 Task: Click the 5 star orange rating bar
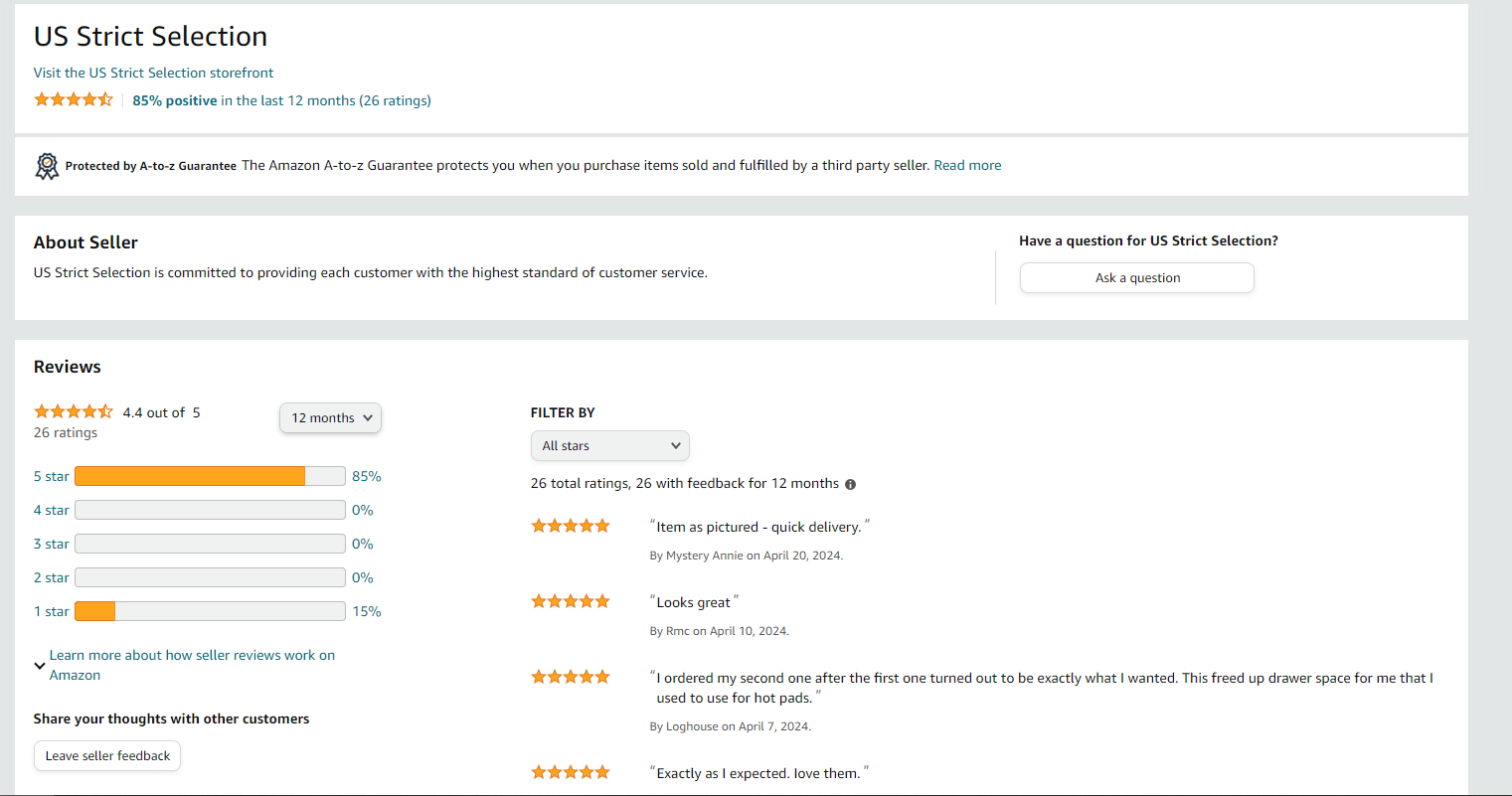click(x=190, y=477)
